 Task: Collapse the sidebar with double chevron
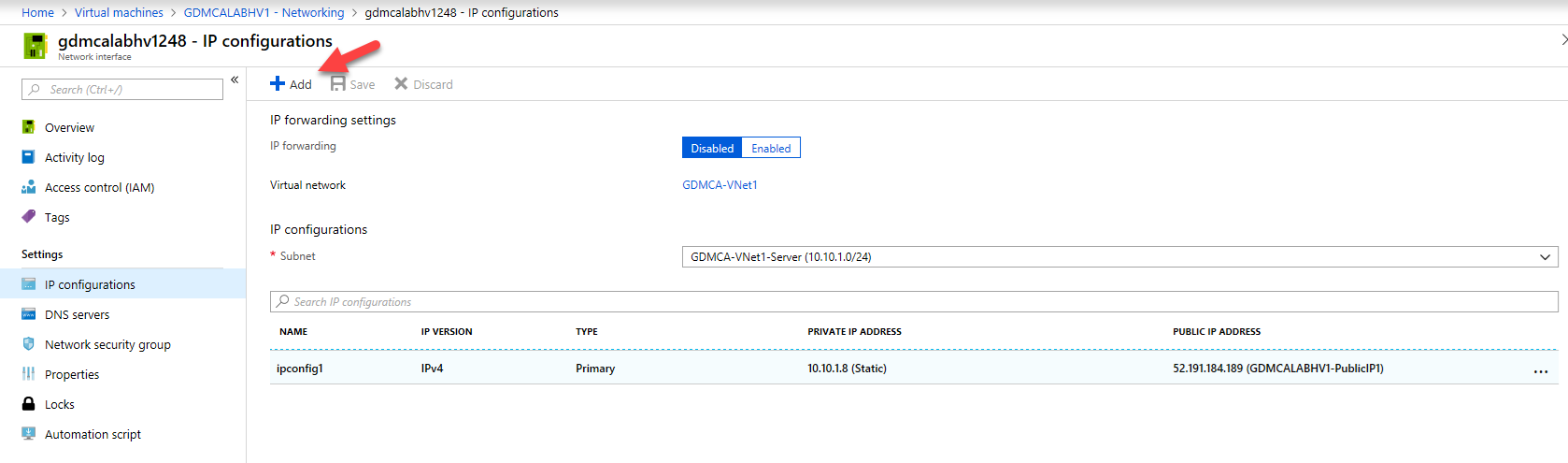point(235,80)
